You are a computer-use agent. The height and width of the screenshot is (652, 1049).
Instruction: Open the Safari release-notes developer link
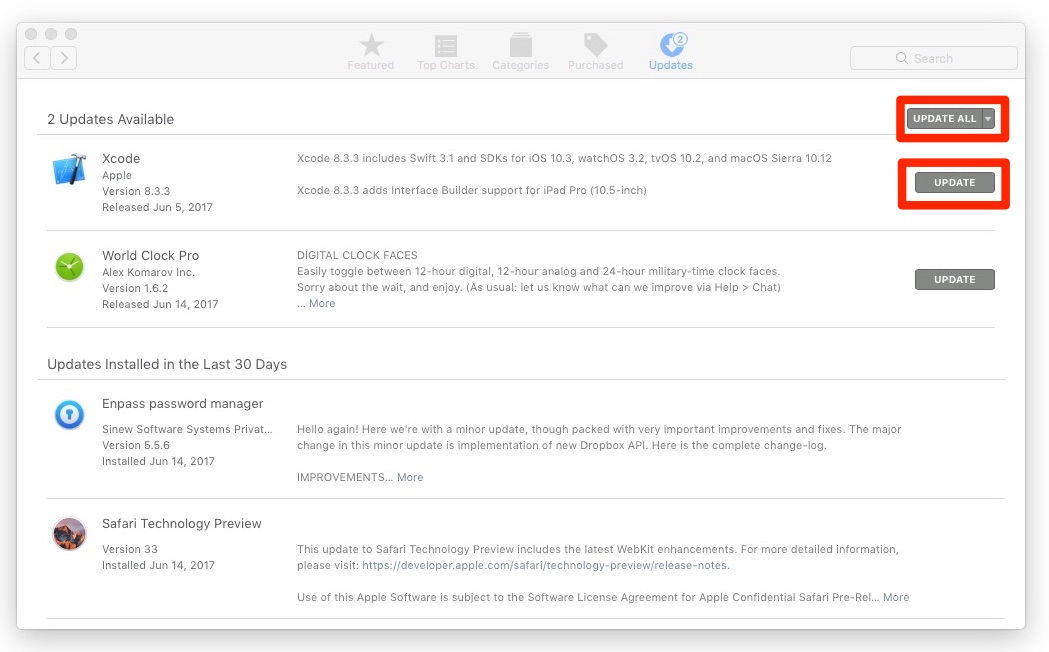(x=545, y=565)
